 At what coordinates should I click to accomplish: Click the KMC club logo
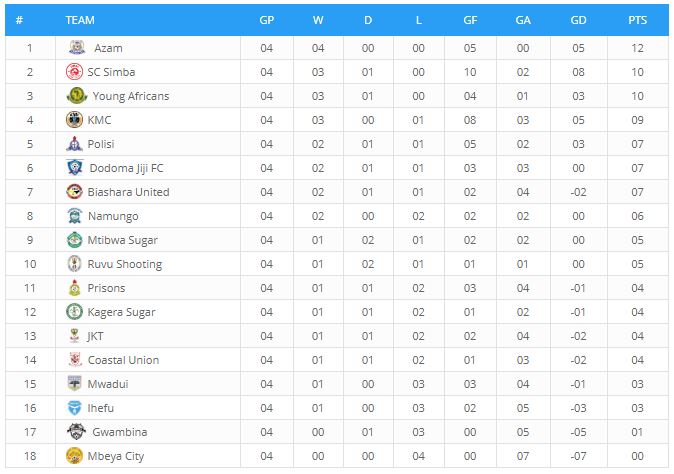(x=74, y=120)
